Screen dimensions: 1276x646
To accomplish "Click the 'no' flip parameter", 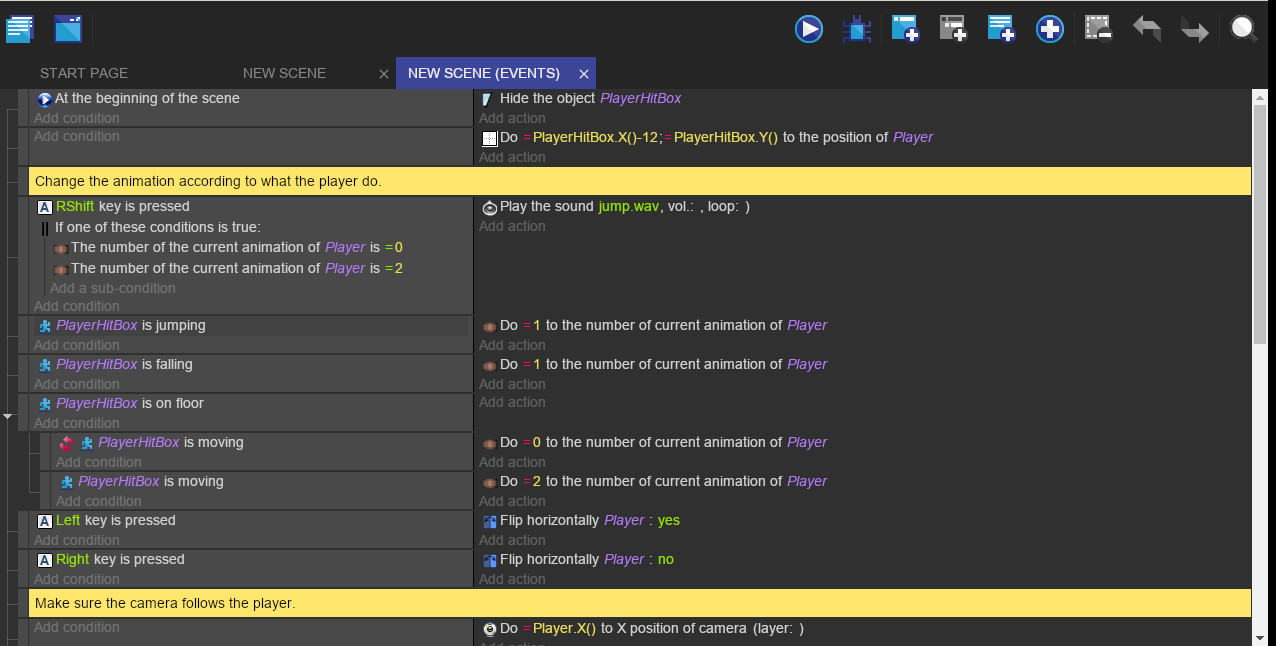I will tap(666, 559).
